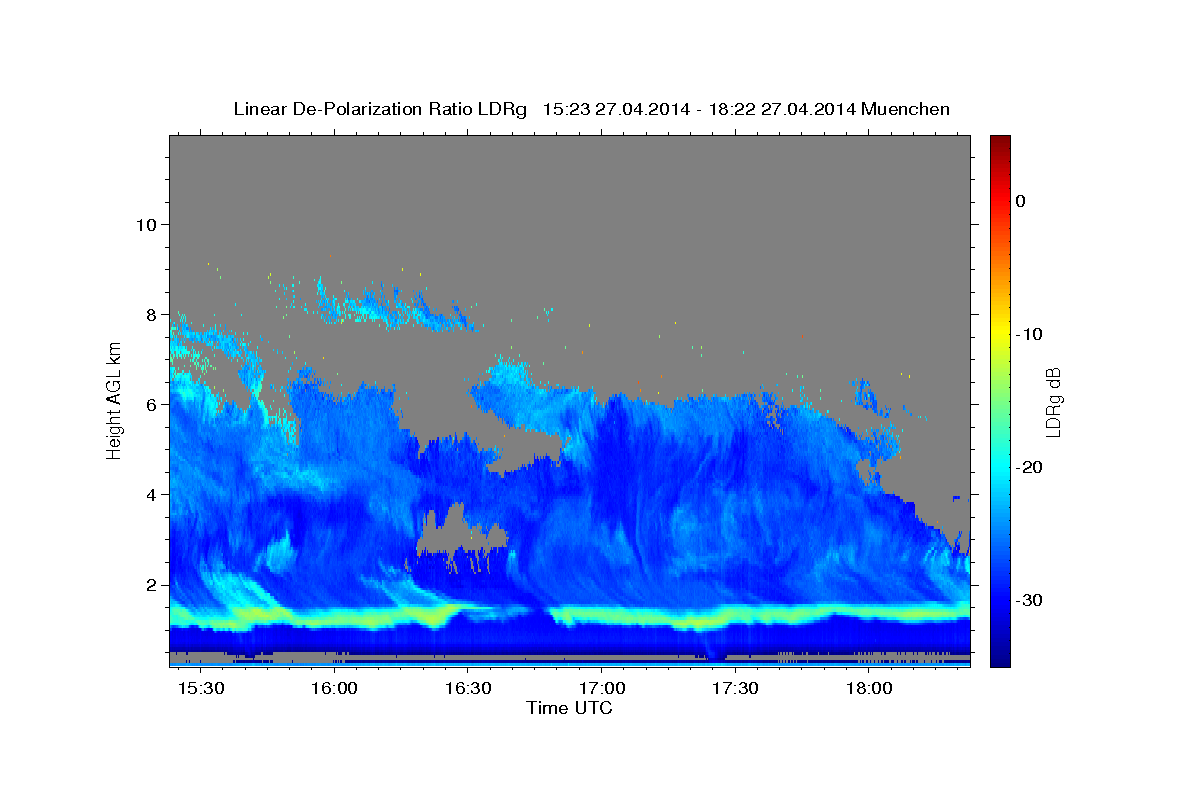Click the "16:30" time tick label

pyautogui.click(x=468, y=689)
